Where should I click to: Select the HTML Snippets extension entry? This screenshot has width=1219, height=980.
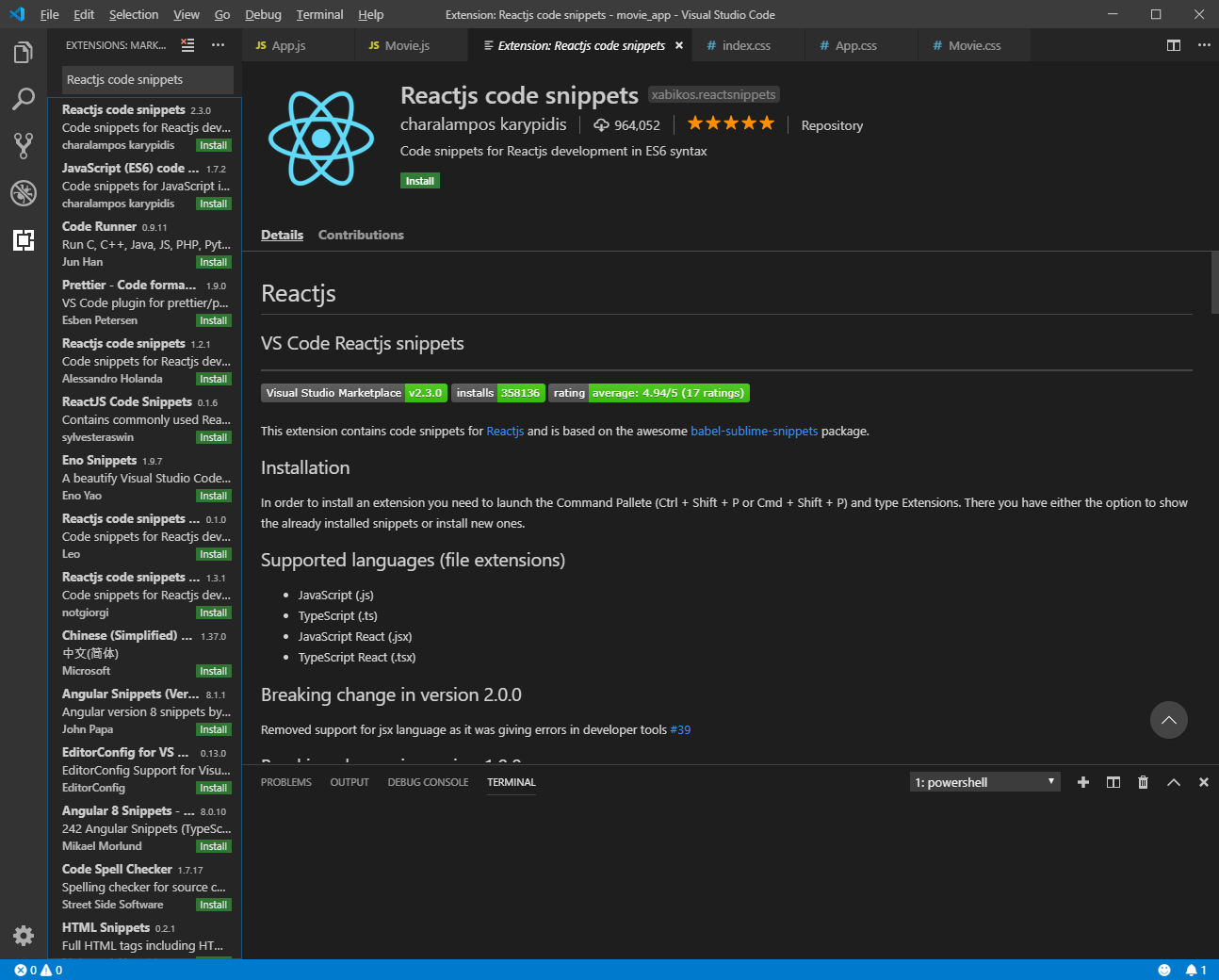coord(145,937)
